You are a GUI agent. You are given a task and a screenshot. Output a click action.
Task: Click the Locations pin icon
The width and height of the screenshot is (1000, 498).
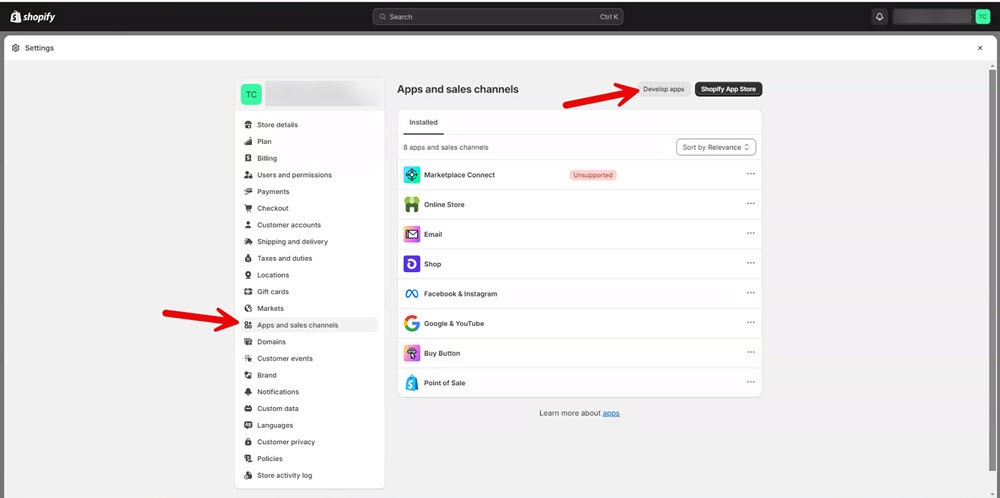click(x=249, y=275)
